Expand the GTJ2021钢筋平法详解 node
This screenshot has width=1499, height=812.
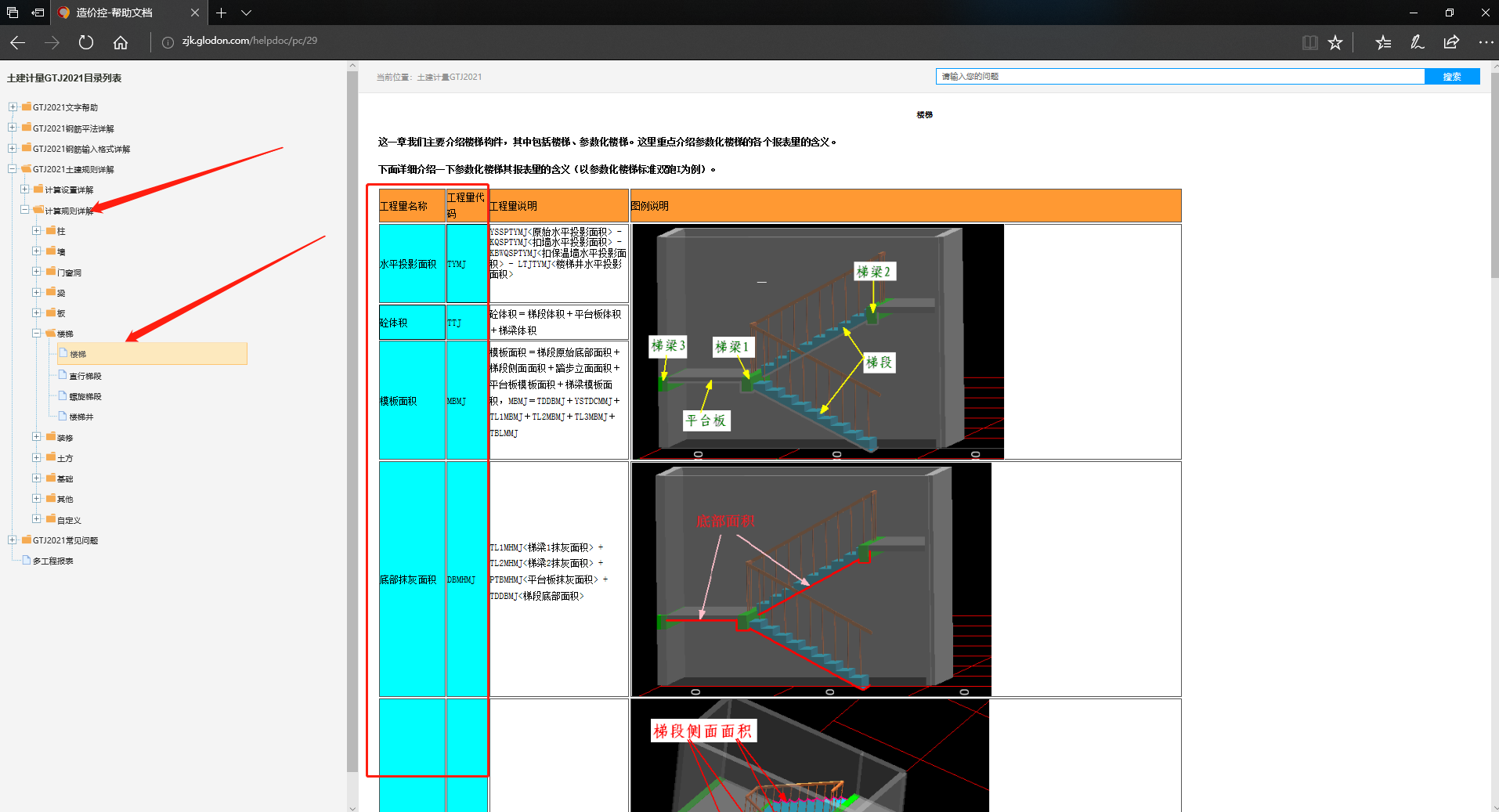coord(13,128)
